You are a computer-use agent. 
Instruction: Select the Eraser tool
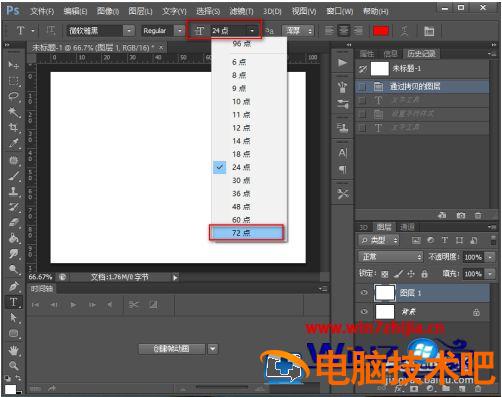point(13,223)
